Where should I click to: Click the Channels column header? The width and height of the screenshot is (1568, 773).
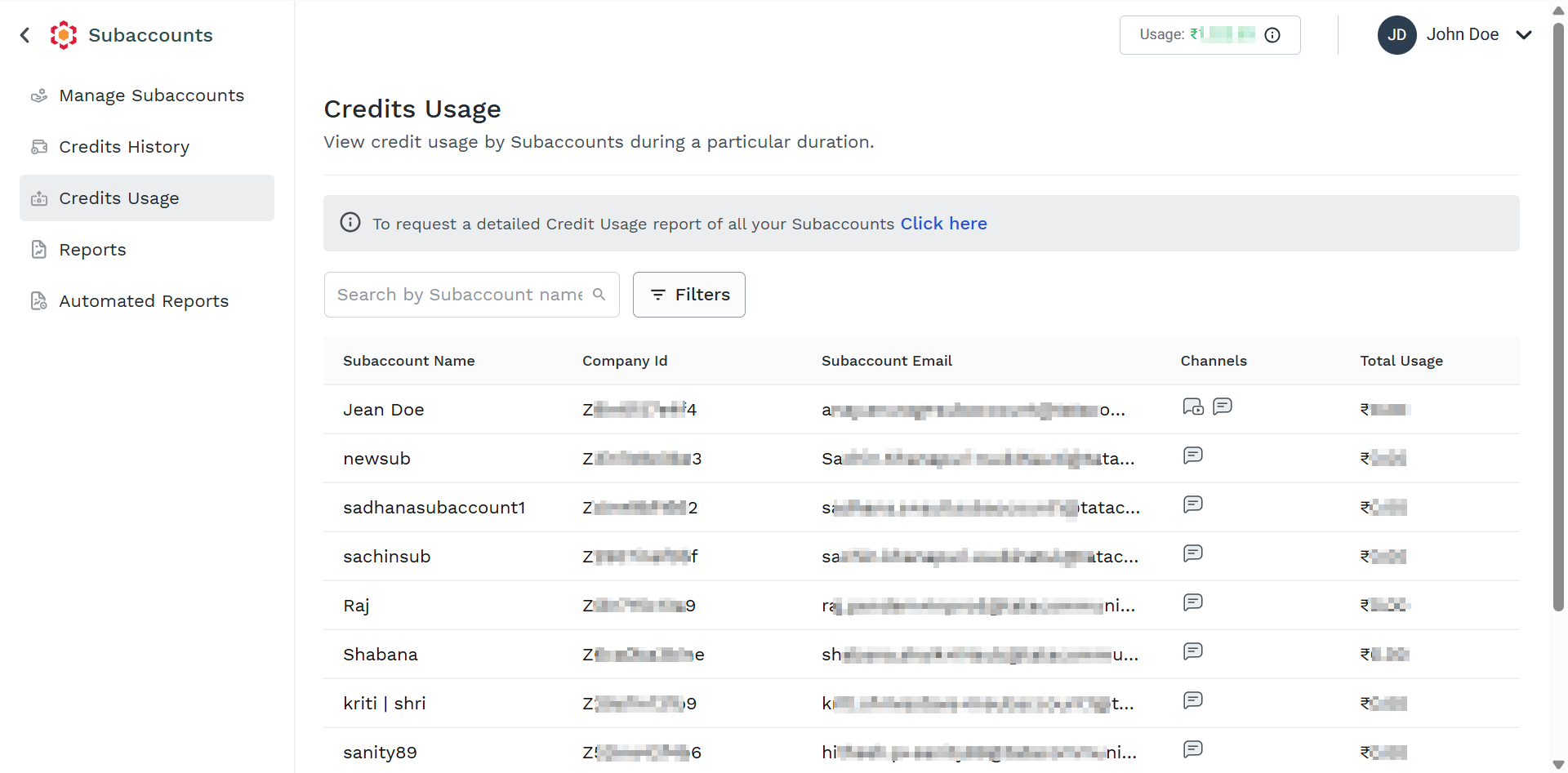click(1214, 361)
